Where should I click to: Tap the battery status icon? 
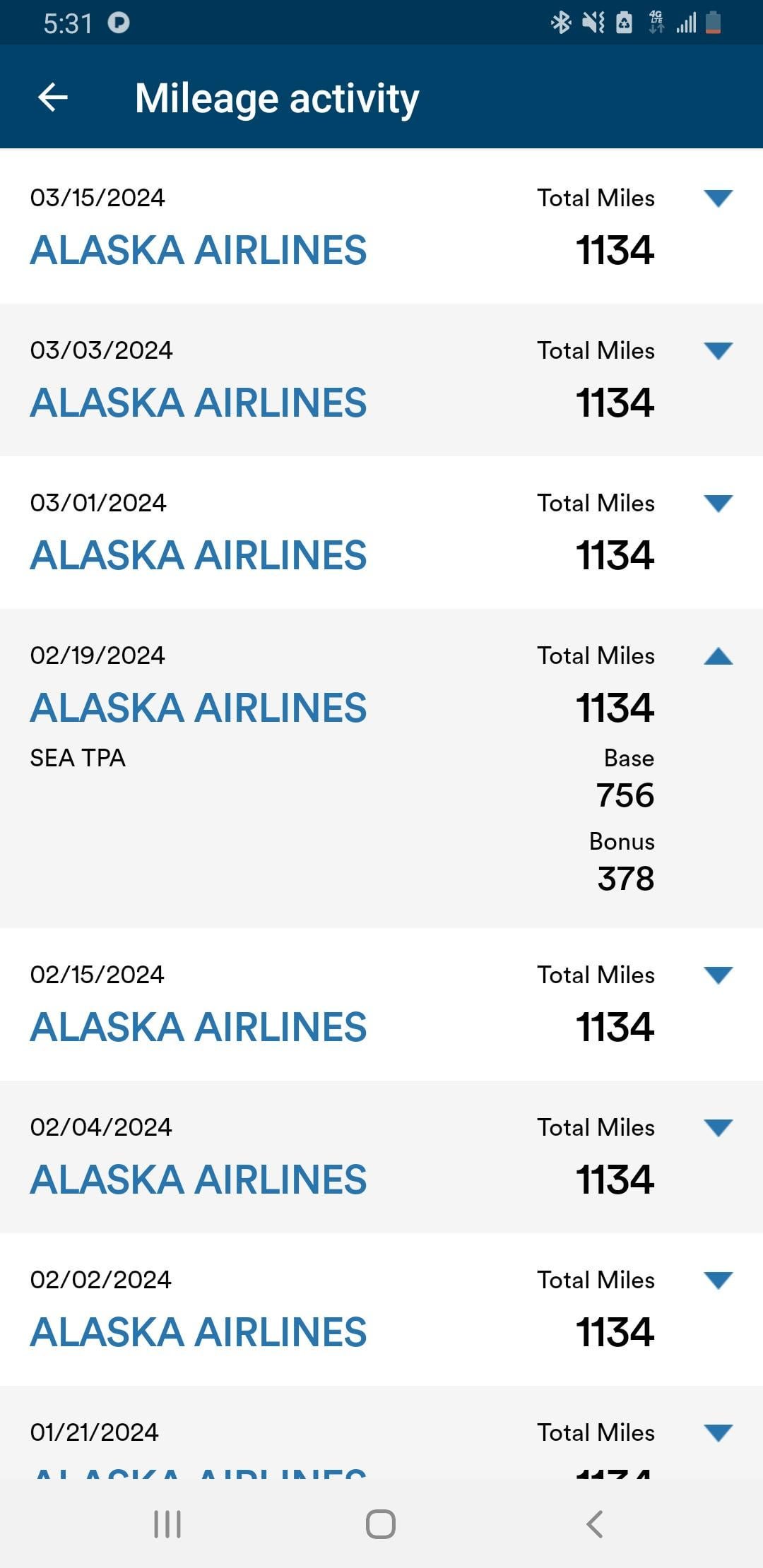714,23
